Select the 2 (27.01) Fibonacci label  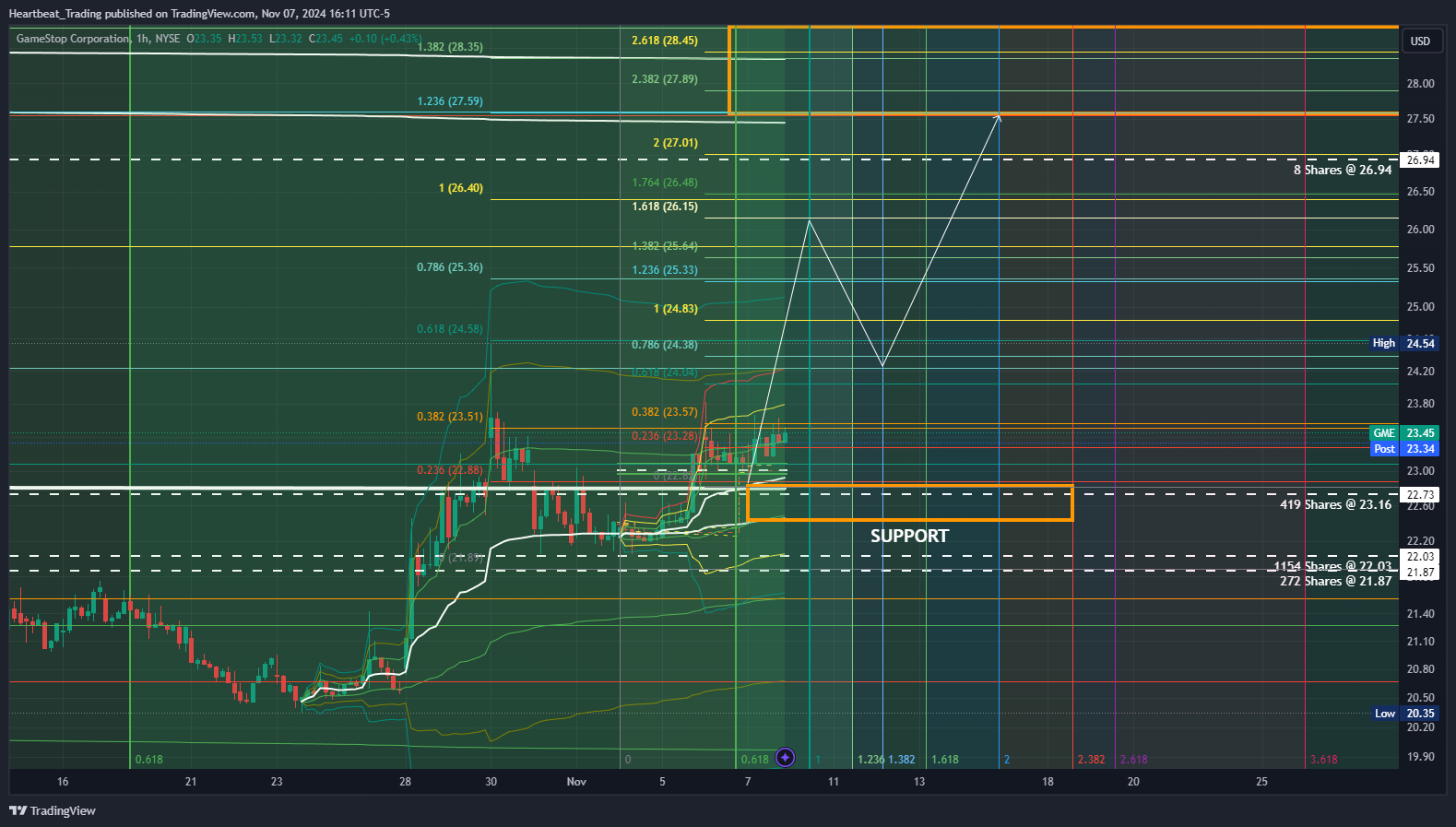676,143
